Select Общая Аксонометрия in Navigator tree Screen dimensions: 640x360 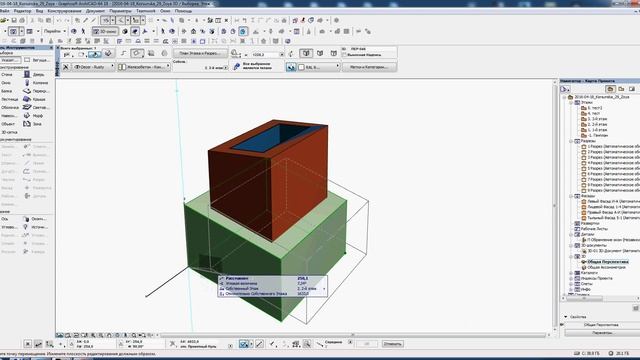pos(606,267)
